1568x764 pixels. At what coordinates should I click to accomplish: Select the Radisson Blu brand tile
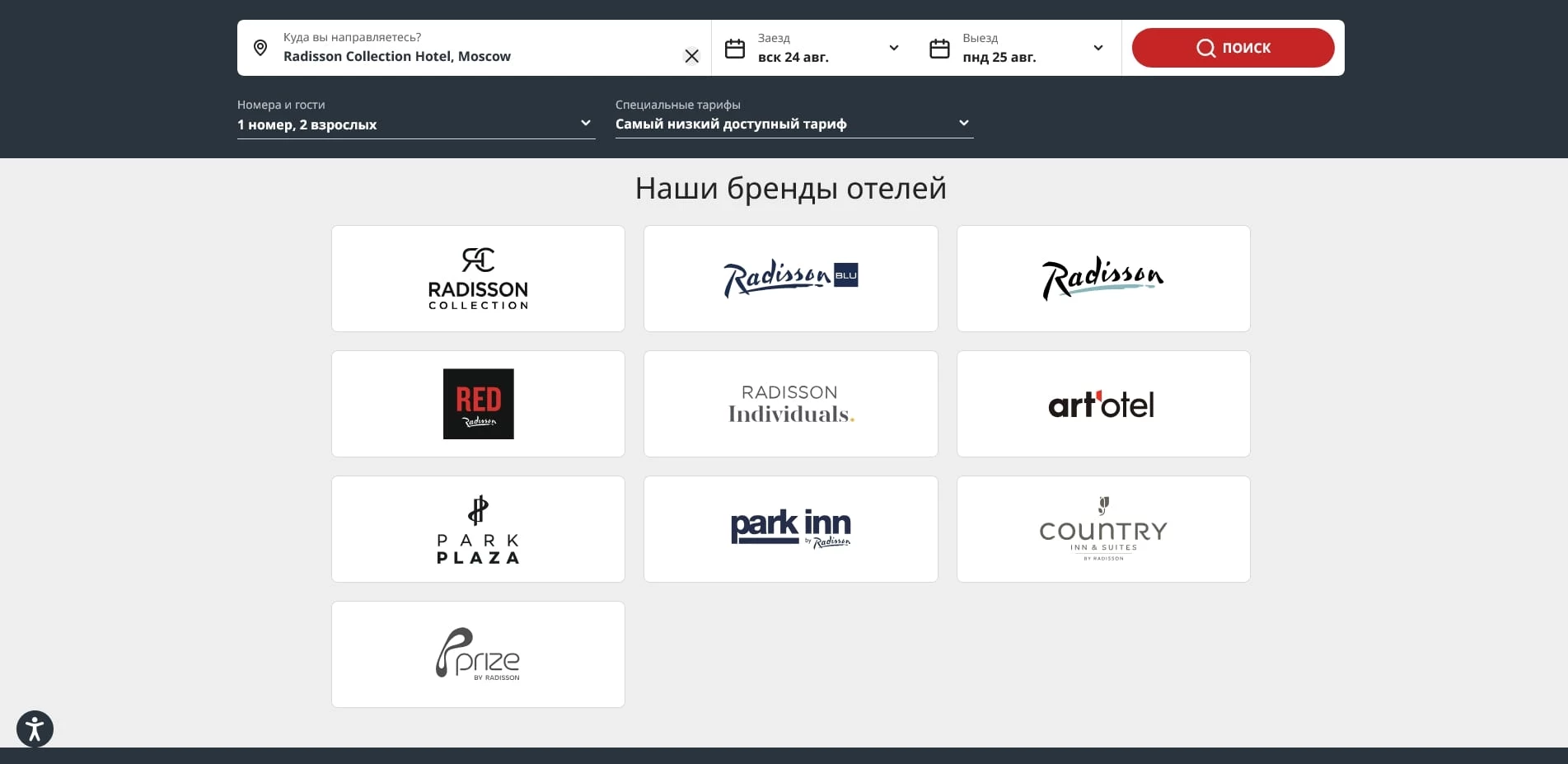point(790,278)
